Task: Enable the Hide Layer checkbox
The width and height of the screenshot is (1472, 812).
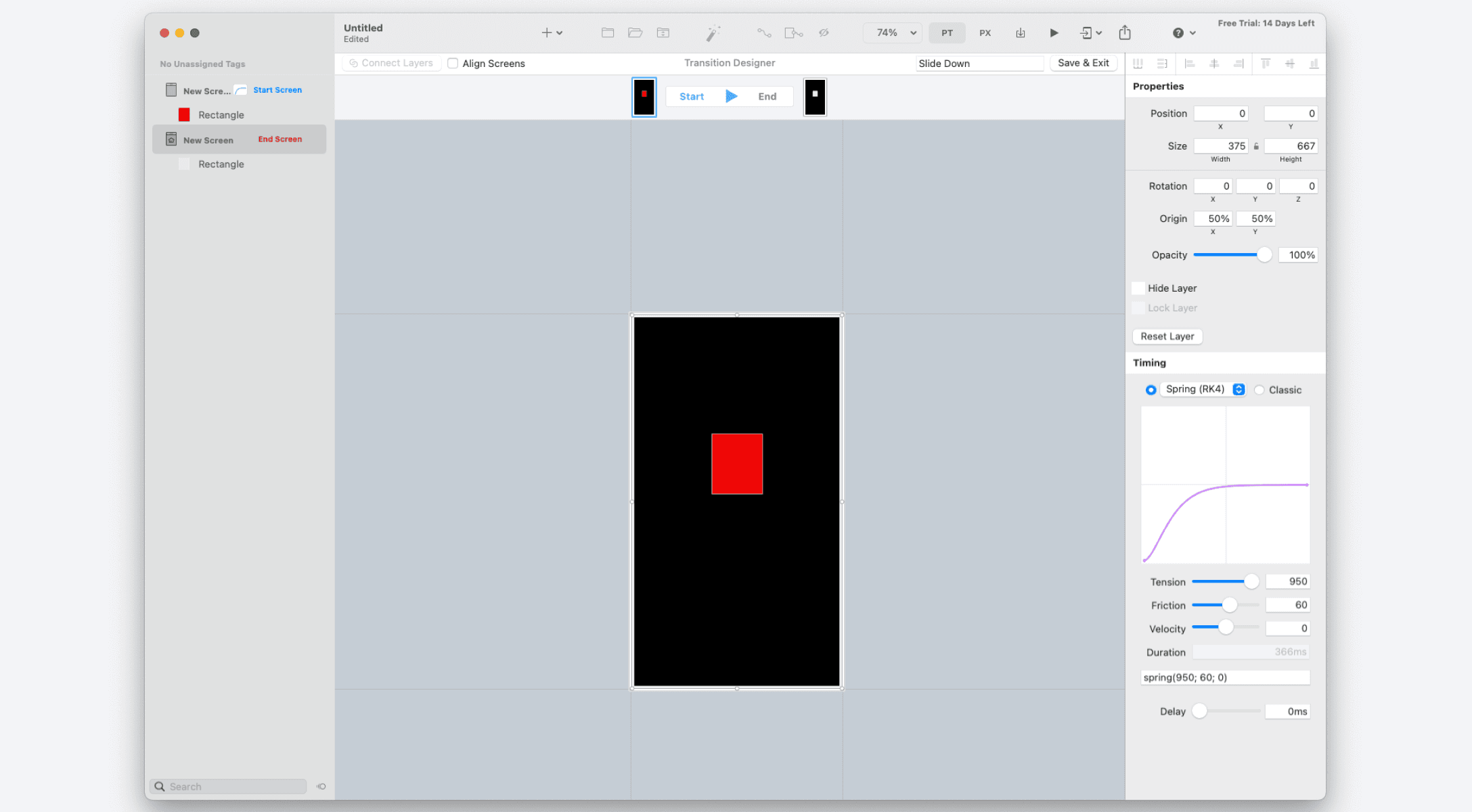Action: tap(1138, 288)
